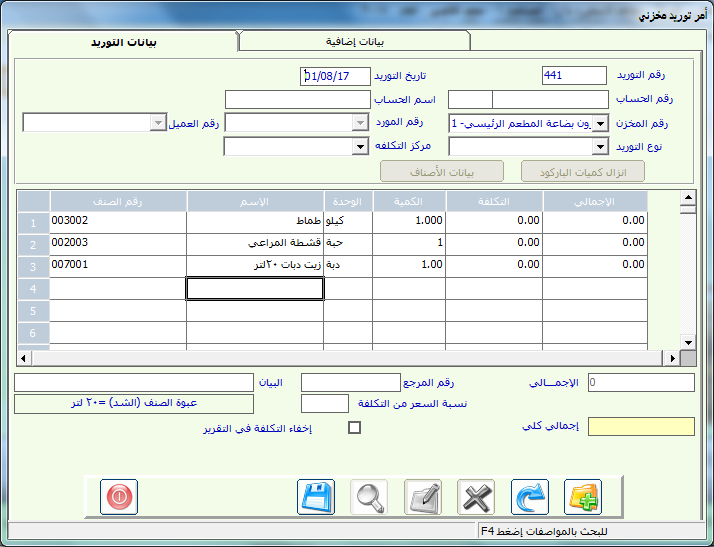Click the new record folder-plus icon
The width and height of the screenshot is (714, 547).
click(583, 497)
